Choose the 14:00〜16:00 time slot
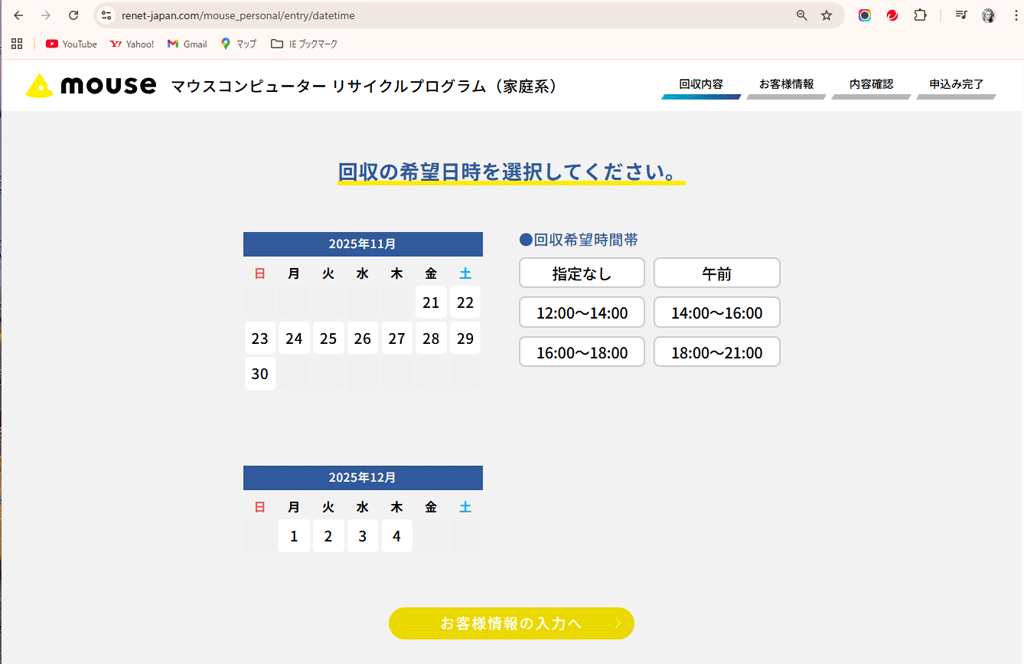 tap(716, 313)
